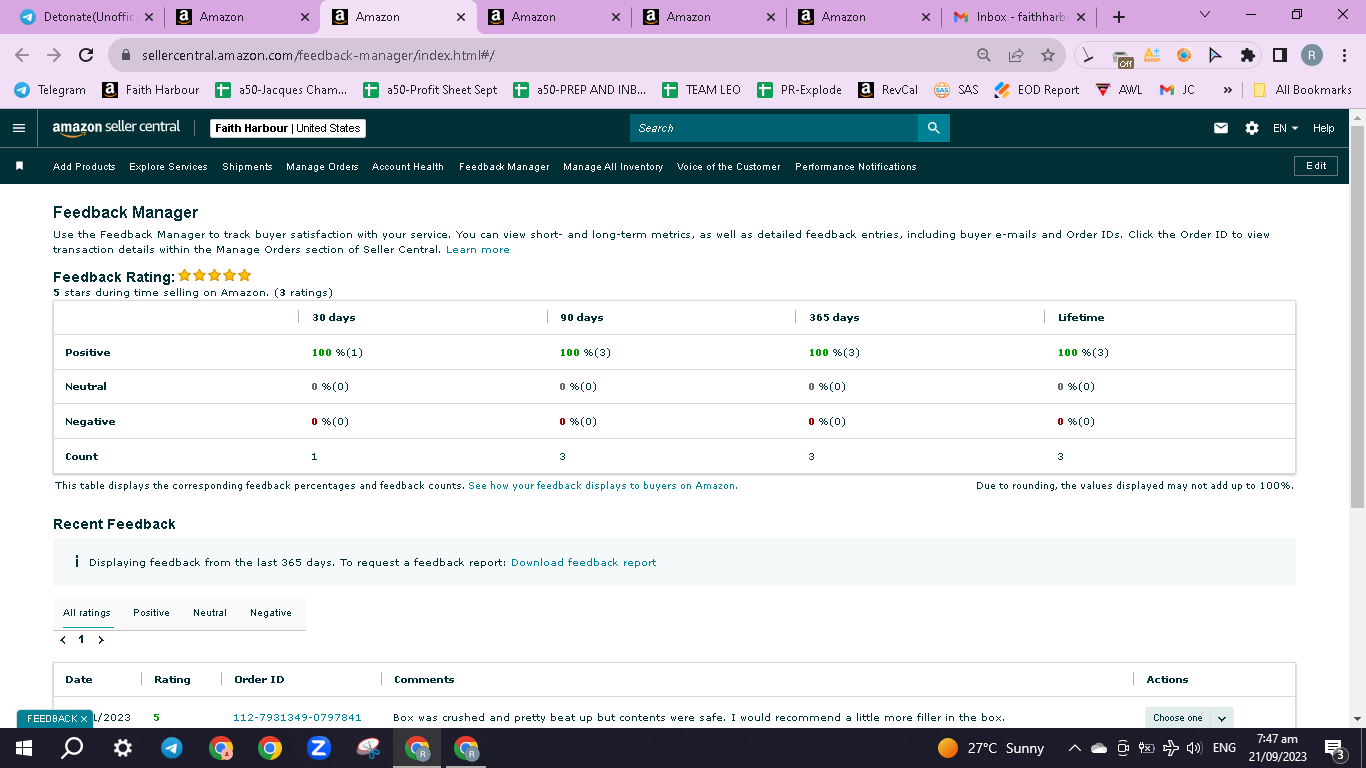Open the Faith Harbour | United States account switcher
Viewport: 1366px width, 768px height.
pos(288,128)
